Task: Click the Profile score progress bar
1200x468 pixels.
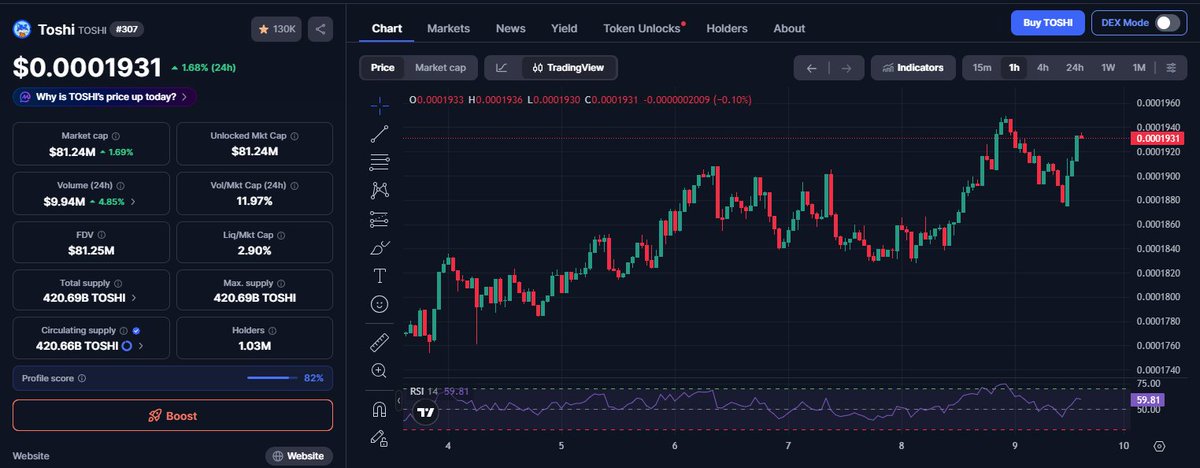Action: point(271,378)
